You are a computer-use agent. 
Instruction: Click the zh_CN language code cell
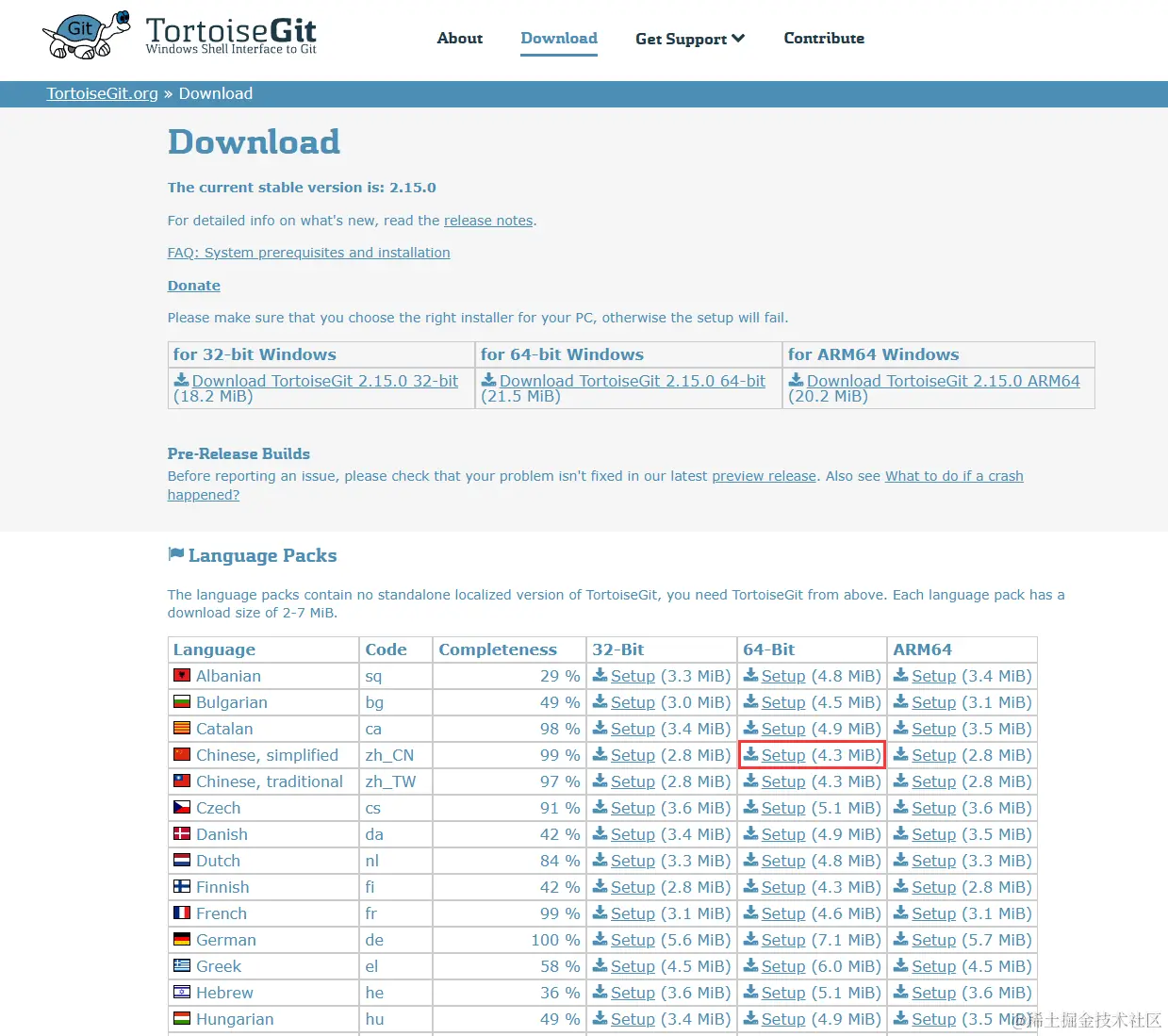coord(395,755)
